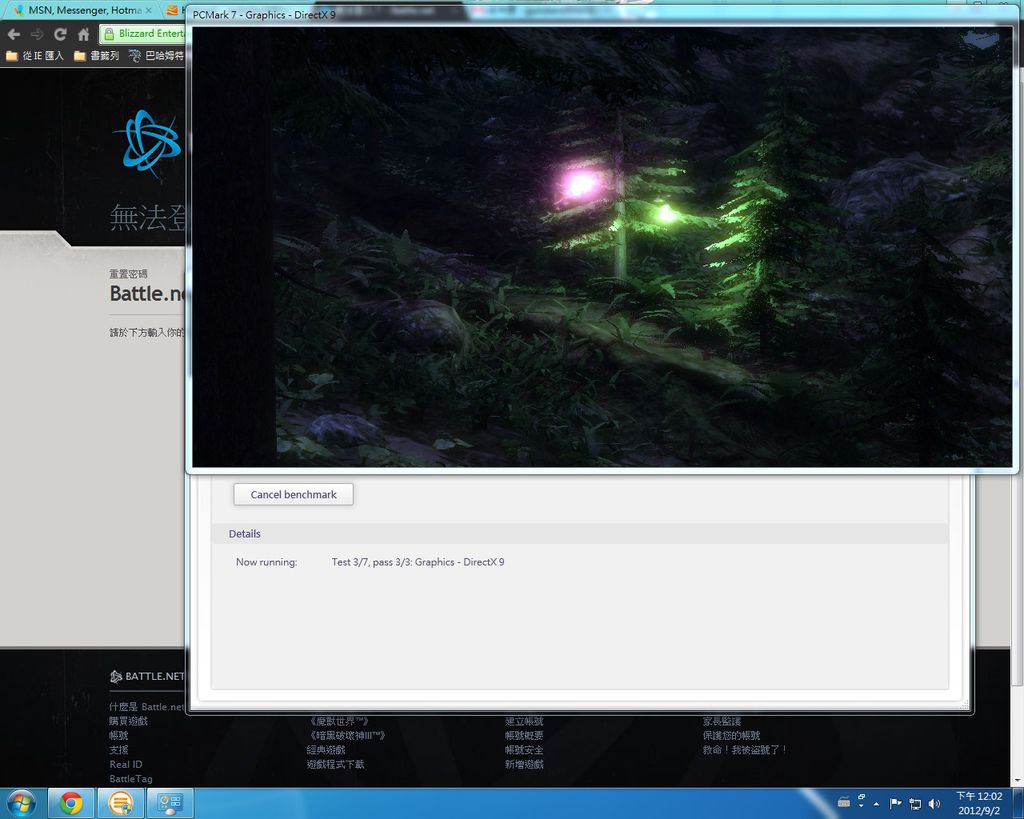This screenshot has height=819, width=1024.
Task: Open the clock showing 下午 12:02
Action: [x=978, y=803]
